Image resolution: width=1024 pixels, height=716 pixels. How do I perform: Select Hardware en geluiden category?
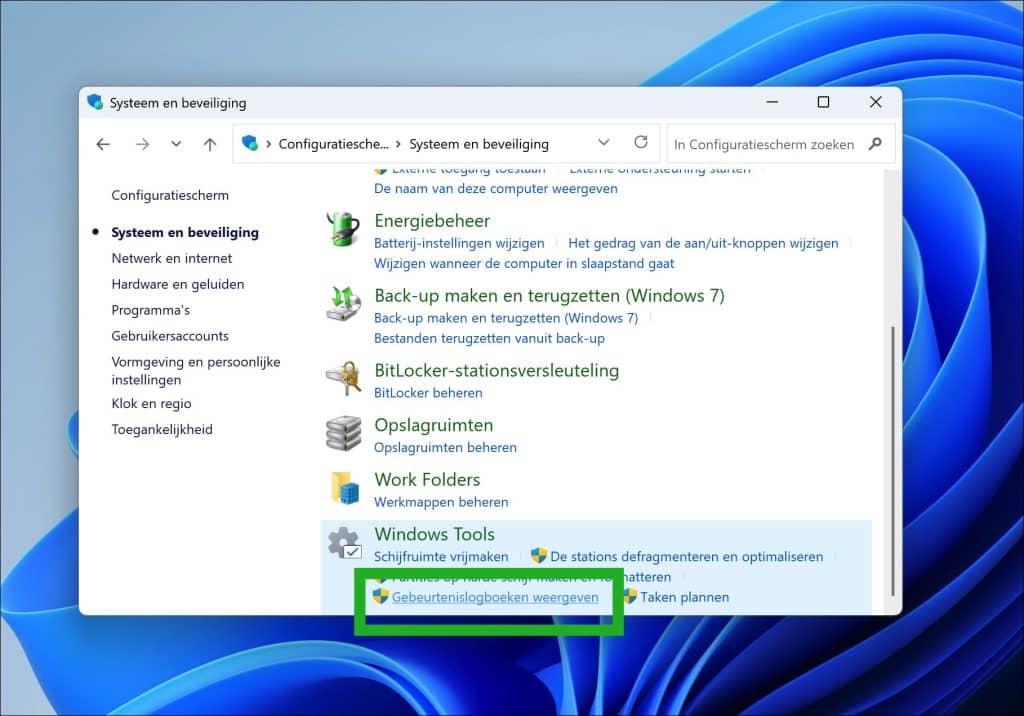[x=178, y=284]
